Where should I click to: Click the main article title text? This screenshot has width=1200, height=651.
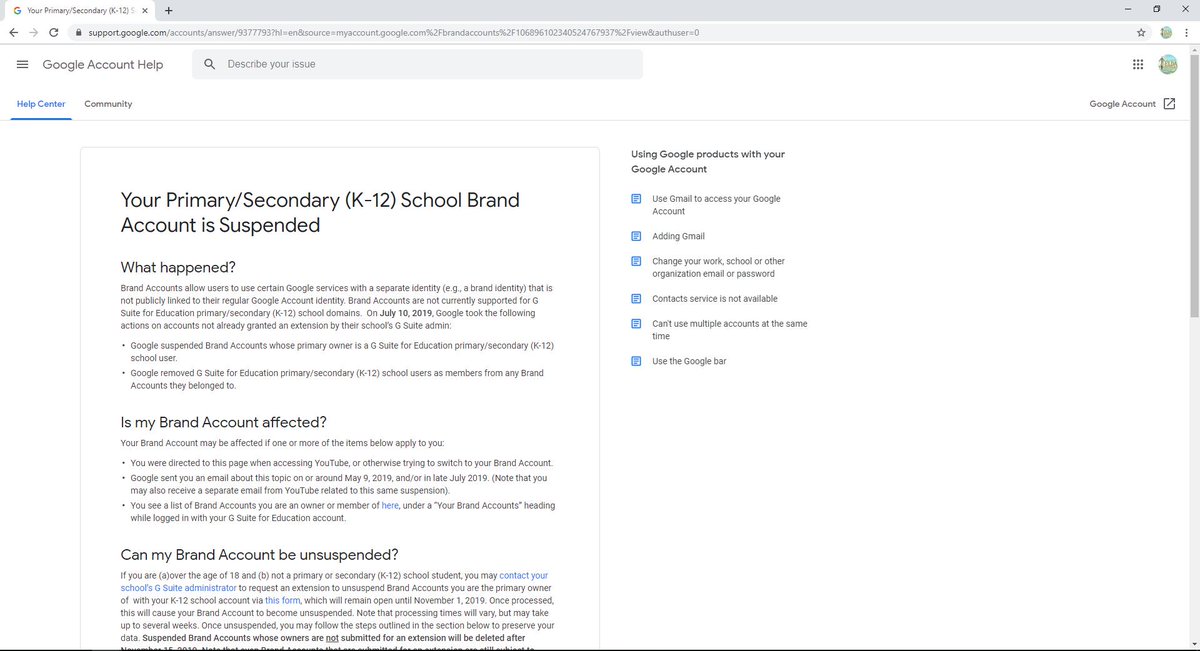click(320, 212)
